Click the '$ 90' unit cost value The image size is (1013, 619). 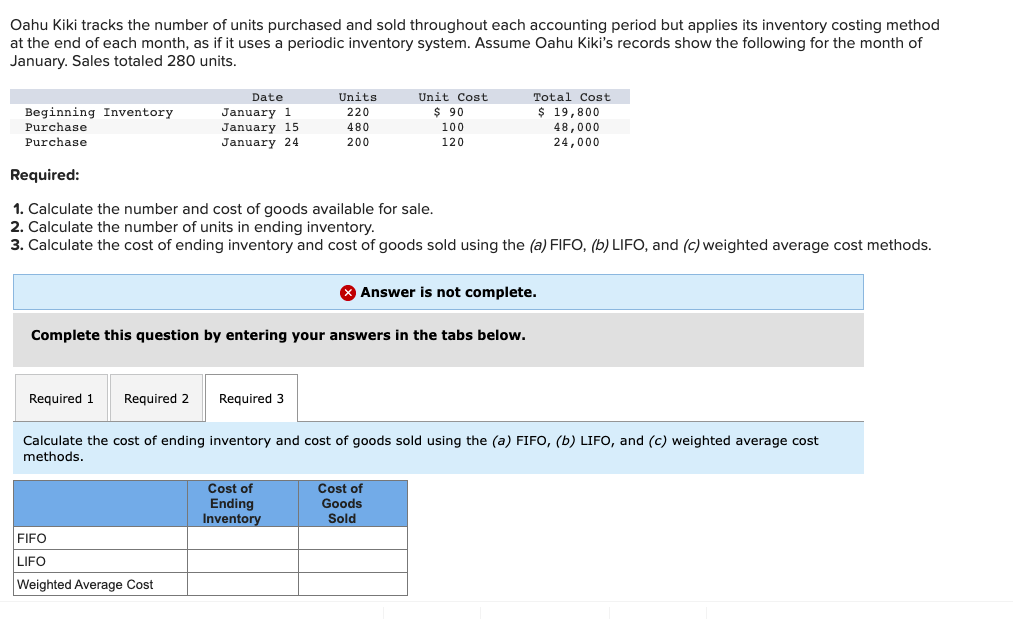click(448, 112)
